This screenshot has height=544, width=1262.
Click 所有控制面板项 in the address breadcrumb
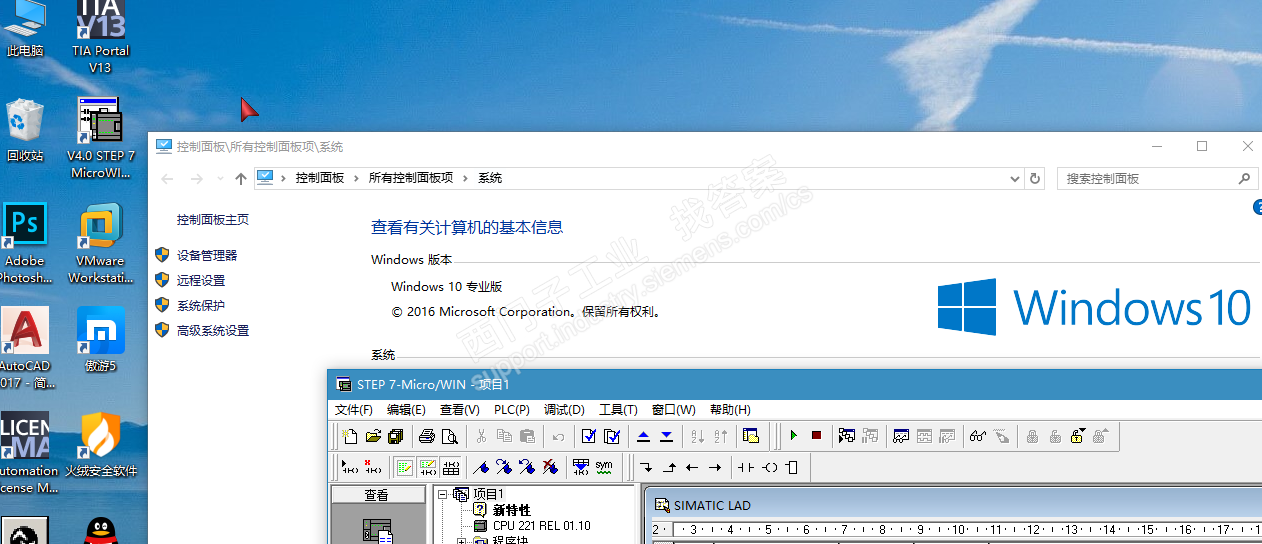(411, 178)
